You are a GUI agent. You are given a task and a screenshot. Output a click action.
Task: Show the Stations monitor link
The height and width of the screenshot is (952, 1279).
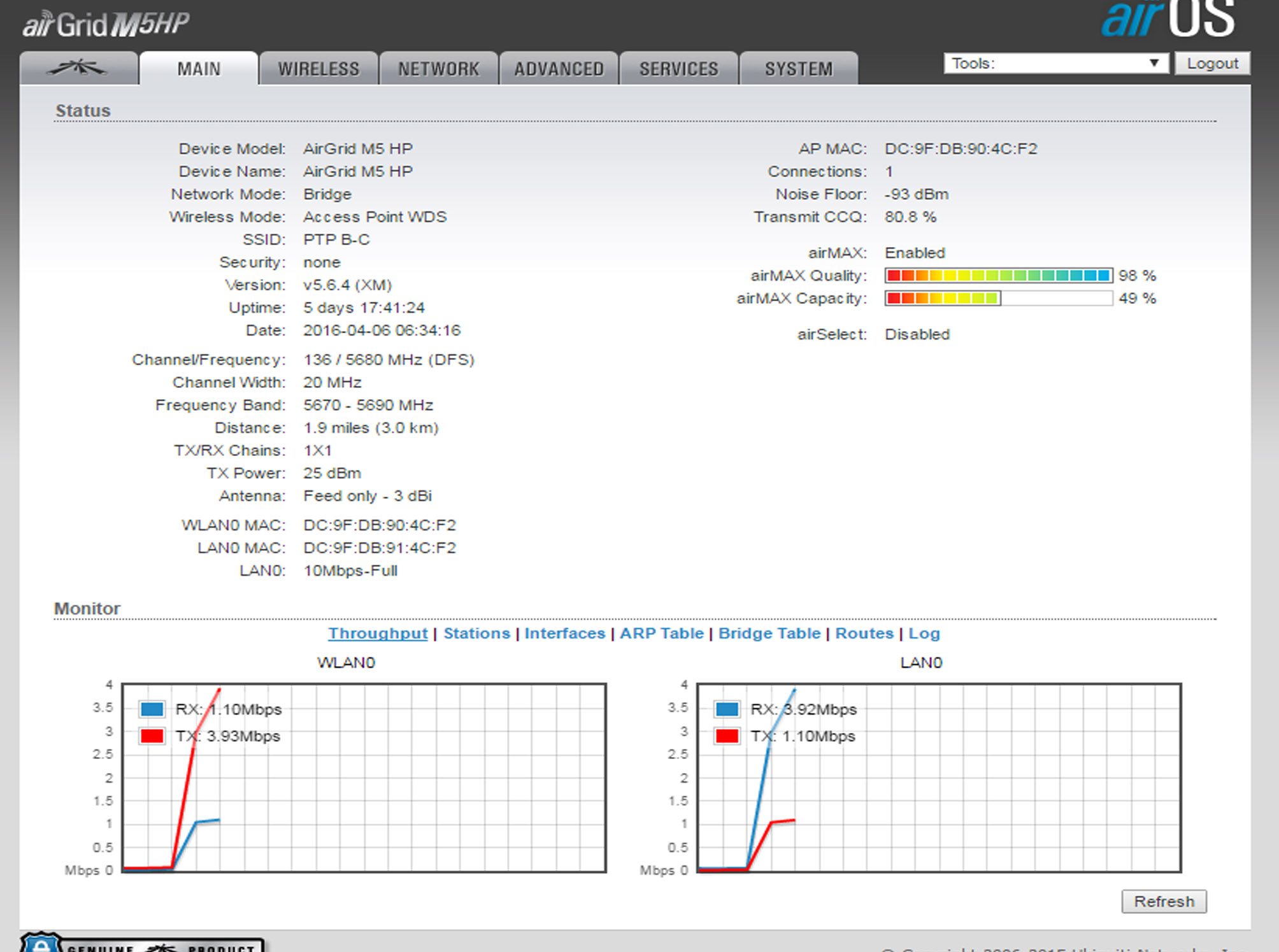476,634
